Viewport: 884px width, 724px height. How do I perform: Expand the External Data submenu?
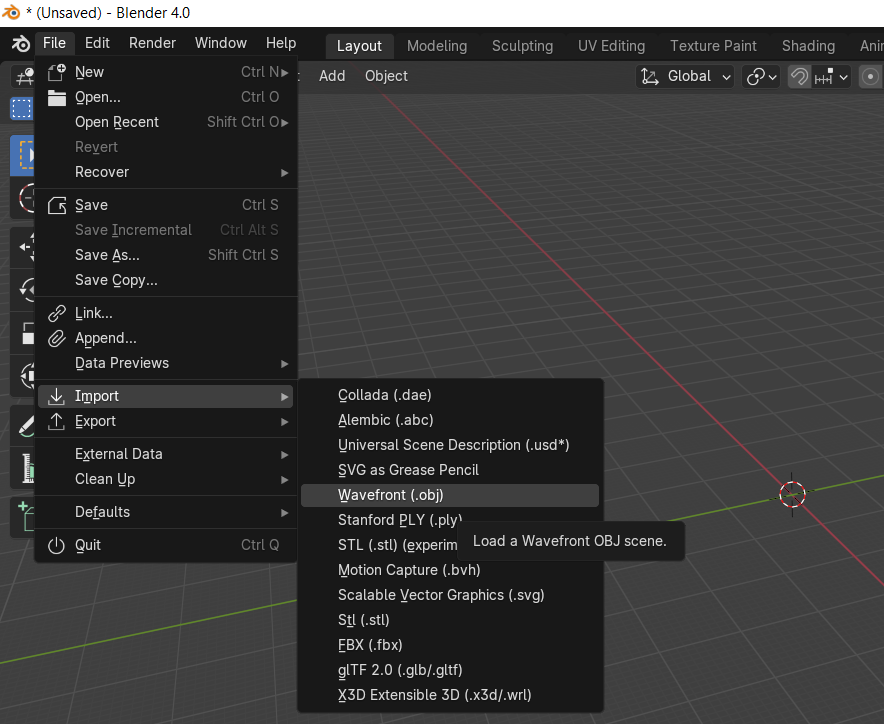pos(166,454)
